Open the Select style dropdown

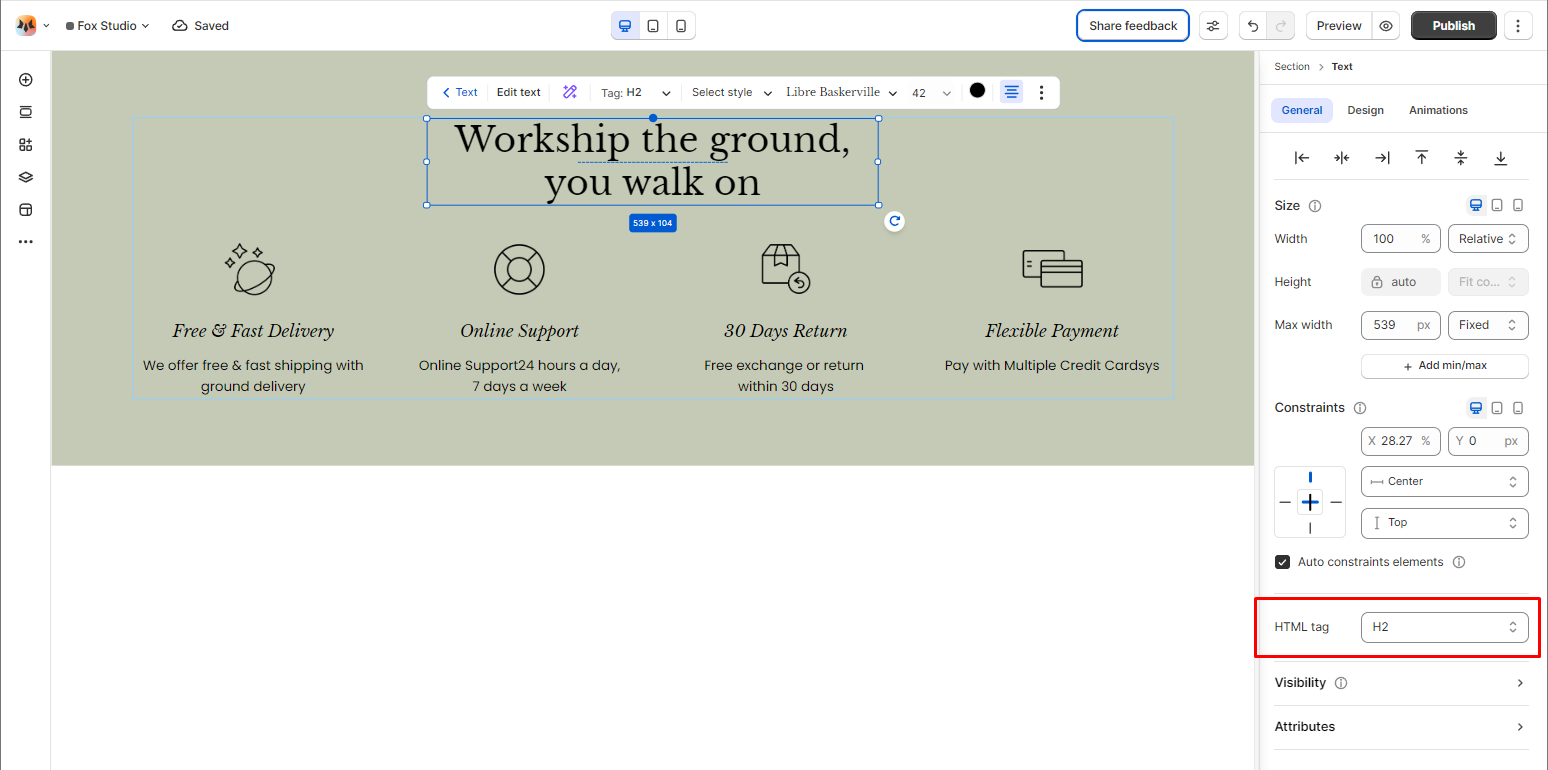pos(732,92)
